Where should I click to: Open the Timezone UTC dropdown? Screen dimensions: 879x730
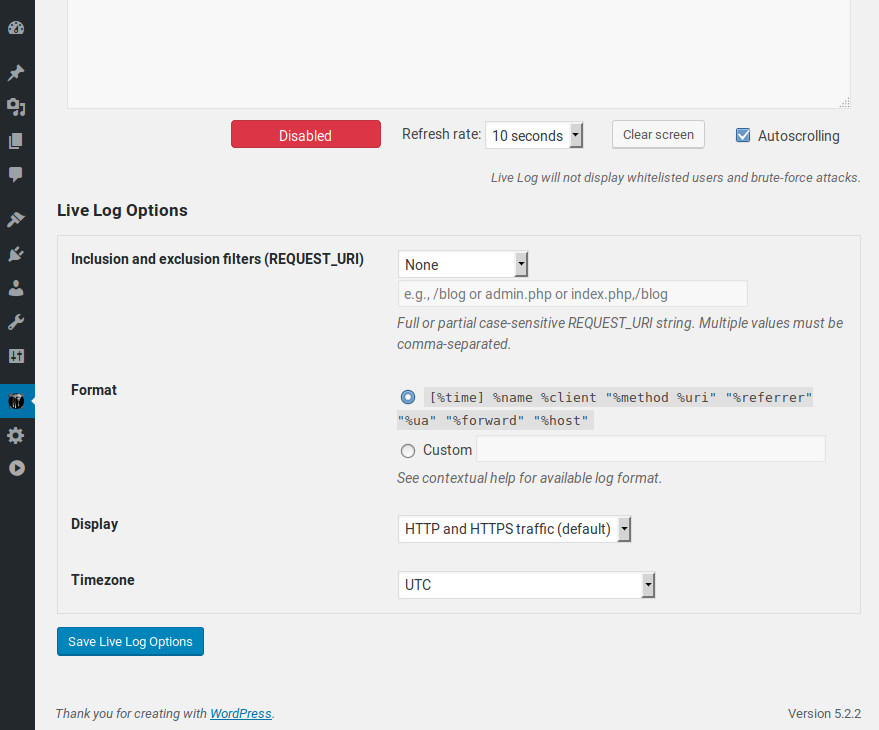pos(526,585)
